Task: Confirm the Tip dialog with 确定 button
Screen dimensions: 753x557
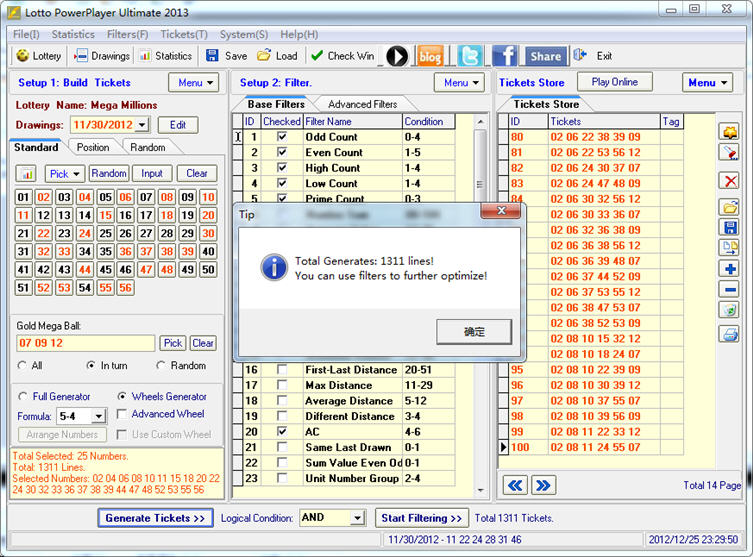Action: (x=474, y=332)
